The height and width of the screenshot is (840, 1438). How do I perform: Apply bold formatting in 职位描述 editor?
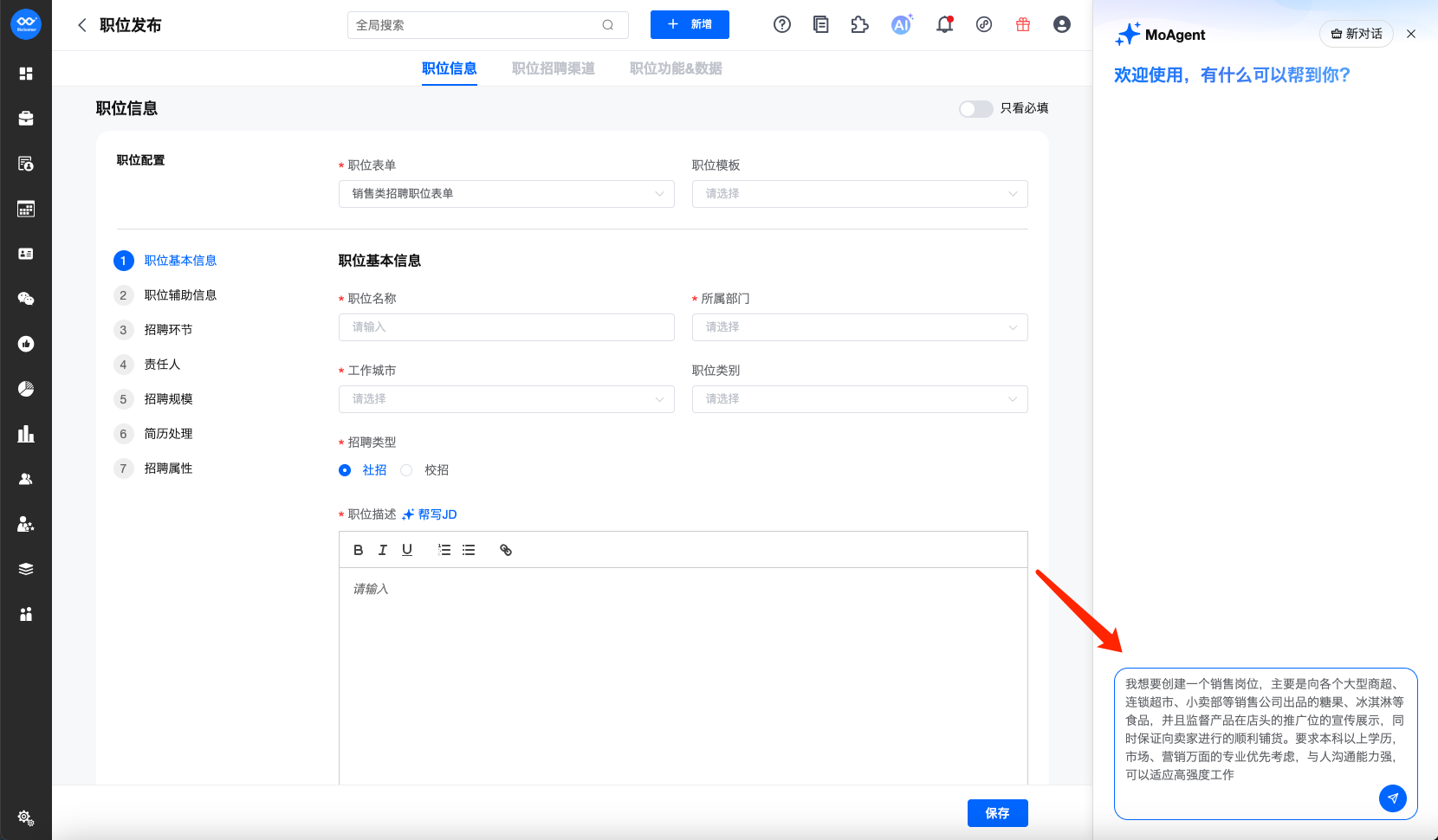[359, 550]
